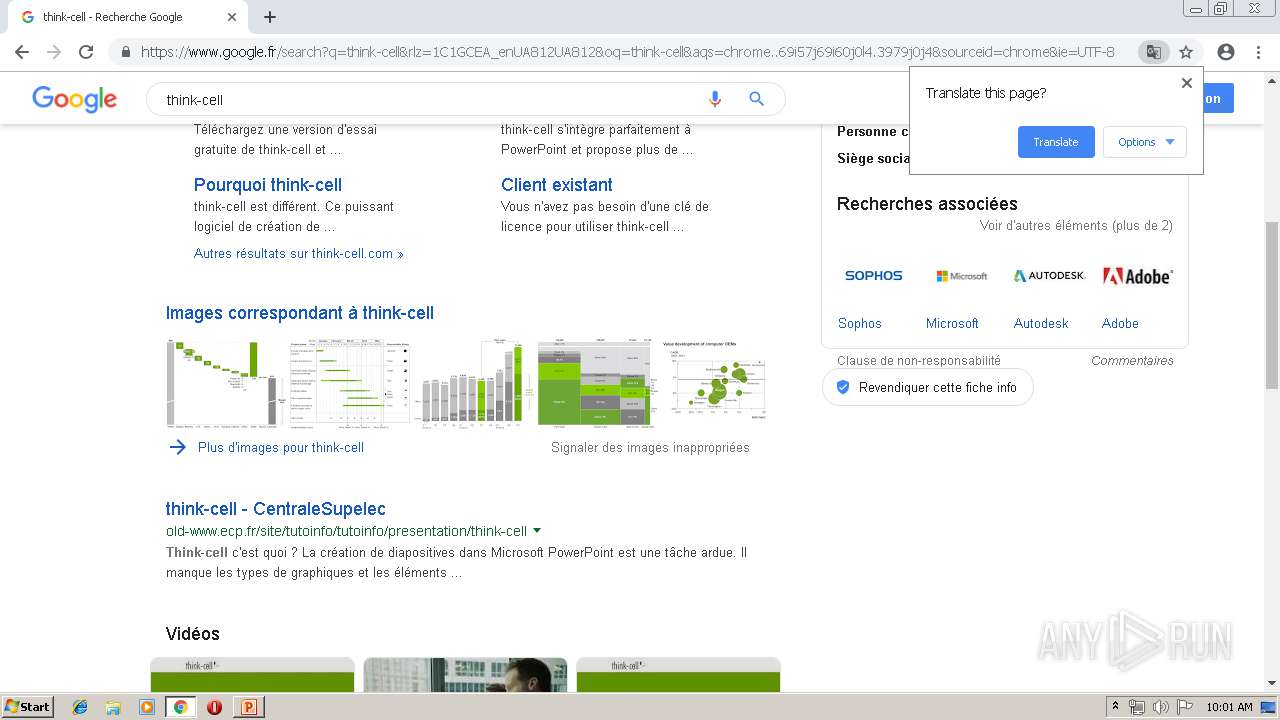Image resolution: width=1280 pixels, height=720 pixels.
Task: Open the translate Options dropdown
Action: tap(1145, 142)
